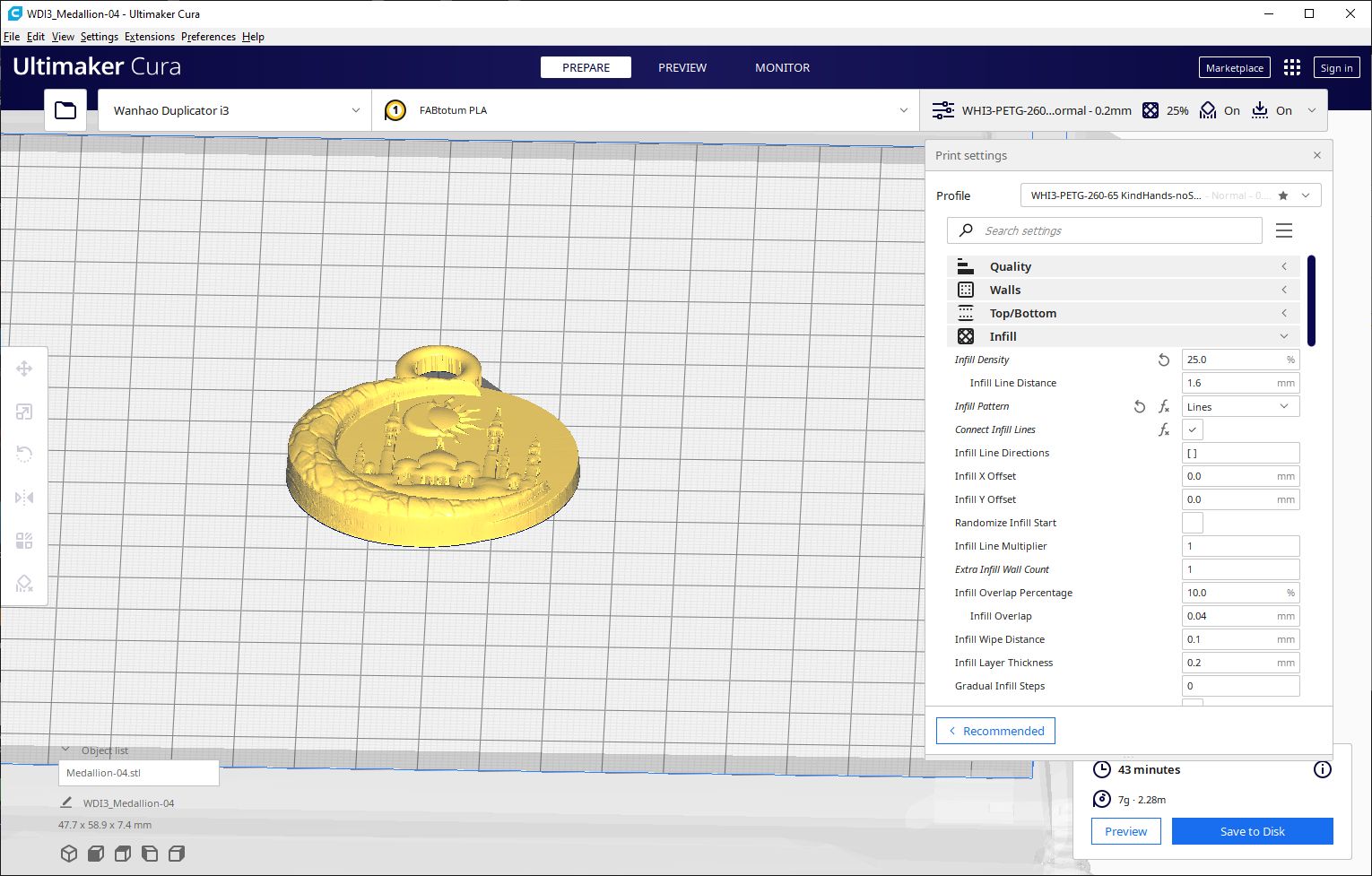Click the Open File folder icon

coord(65,110)
